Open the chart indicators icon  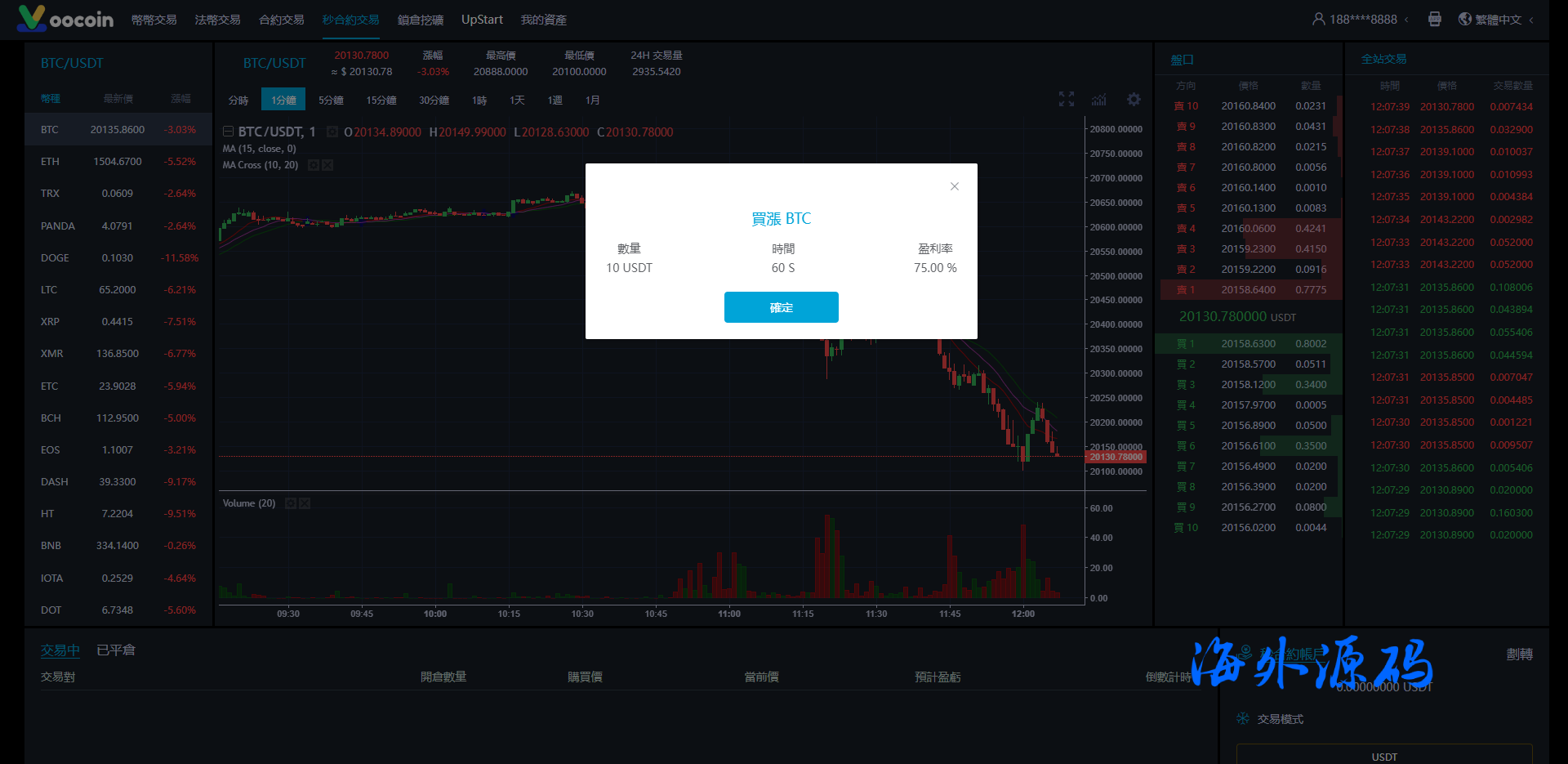[1099, 99]
